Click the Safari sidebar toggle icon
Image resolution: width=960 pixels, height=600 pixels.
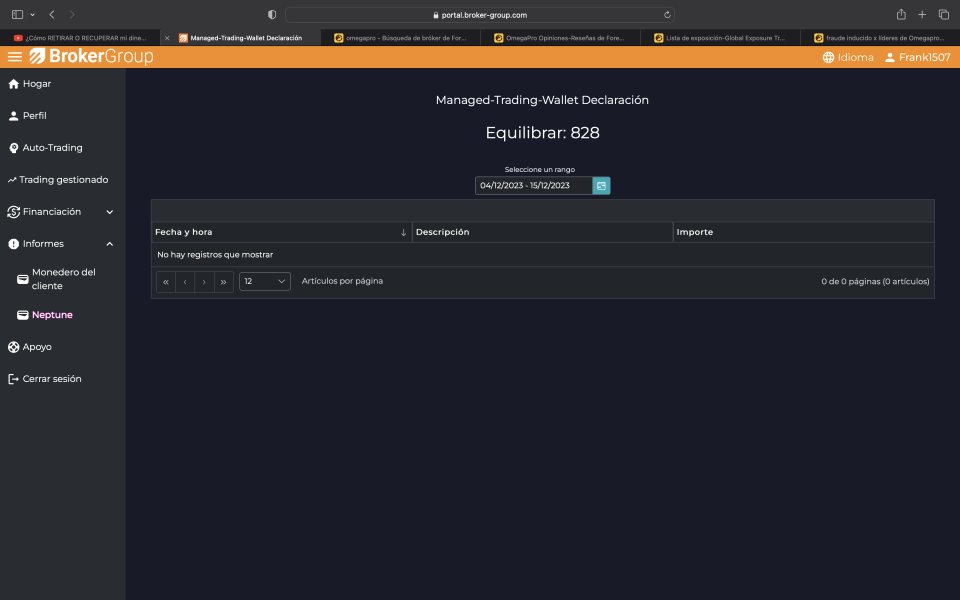point(17,15)
